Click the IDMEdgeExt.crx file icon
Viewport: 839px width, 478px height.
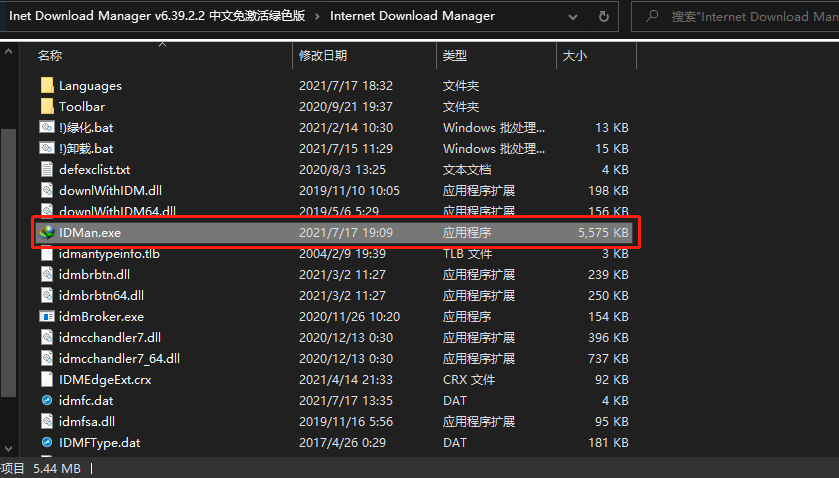click(x=47, y=379)
